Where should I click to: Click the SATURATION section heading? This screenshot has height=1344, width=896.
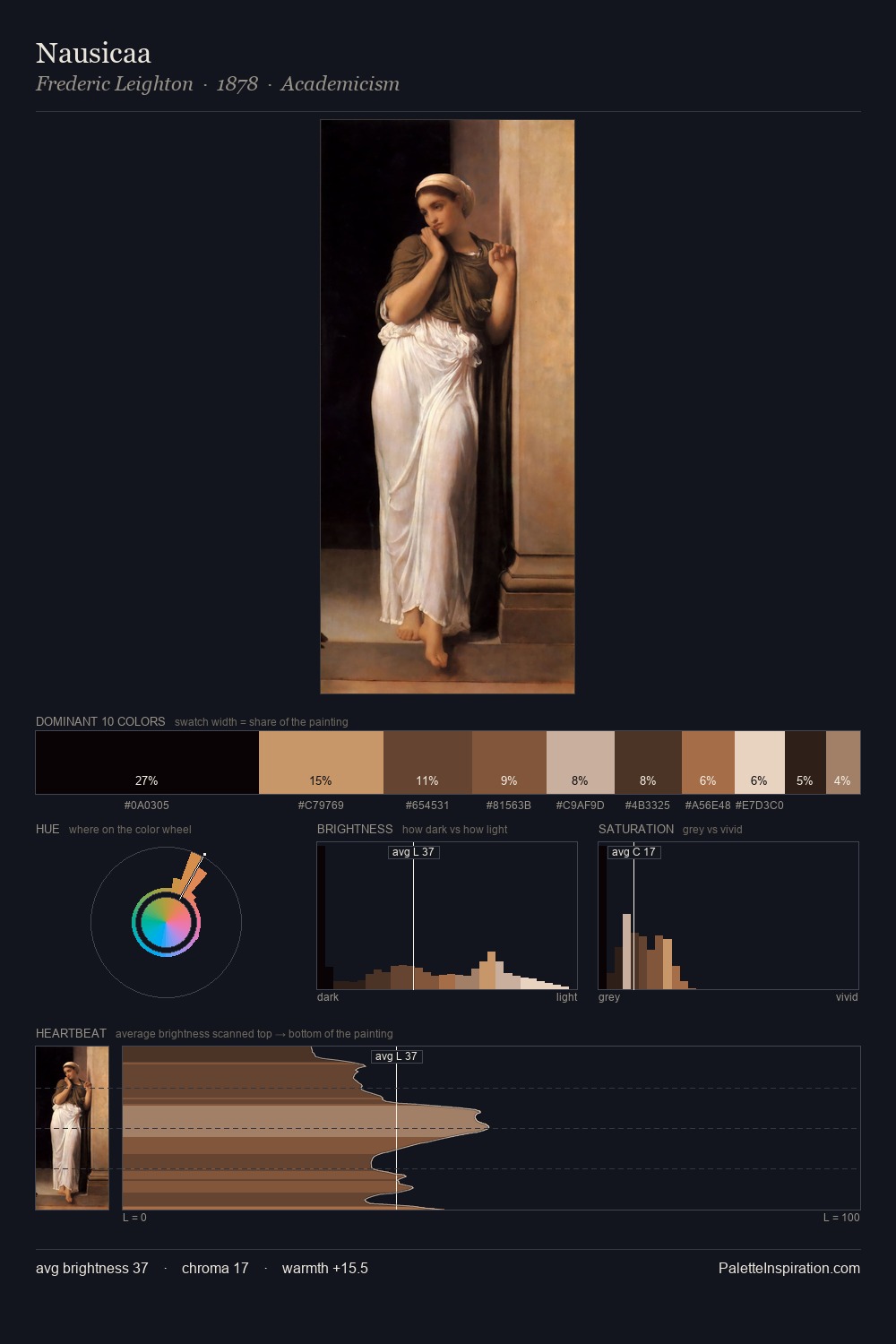pos(636,829)
